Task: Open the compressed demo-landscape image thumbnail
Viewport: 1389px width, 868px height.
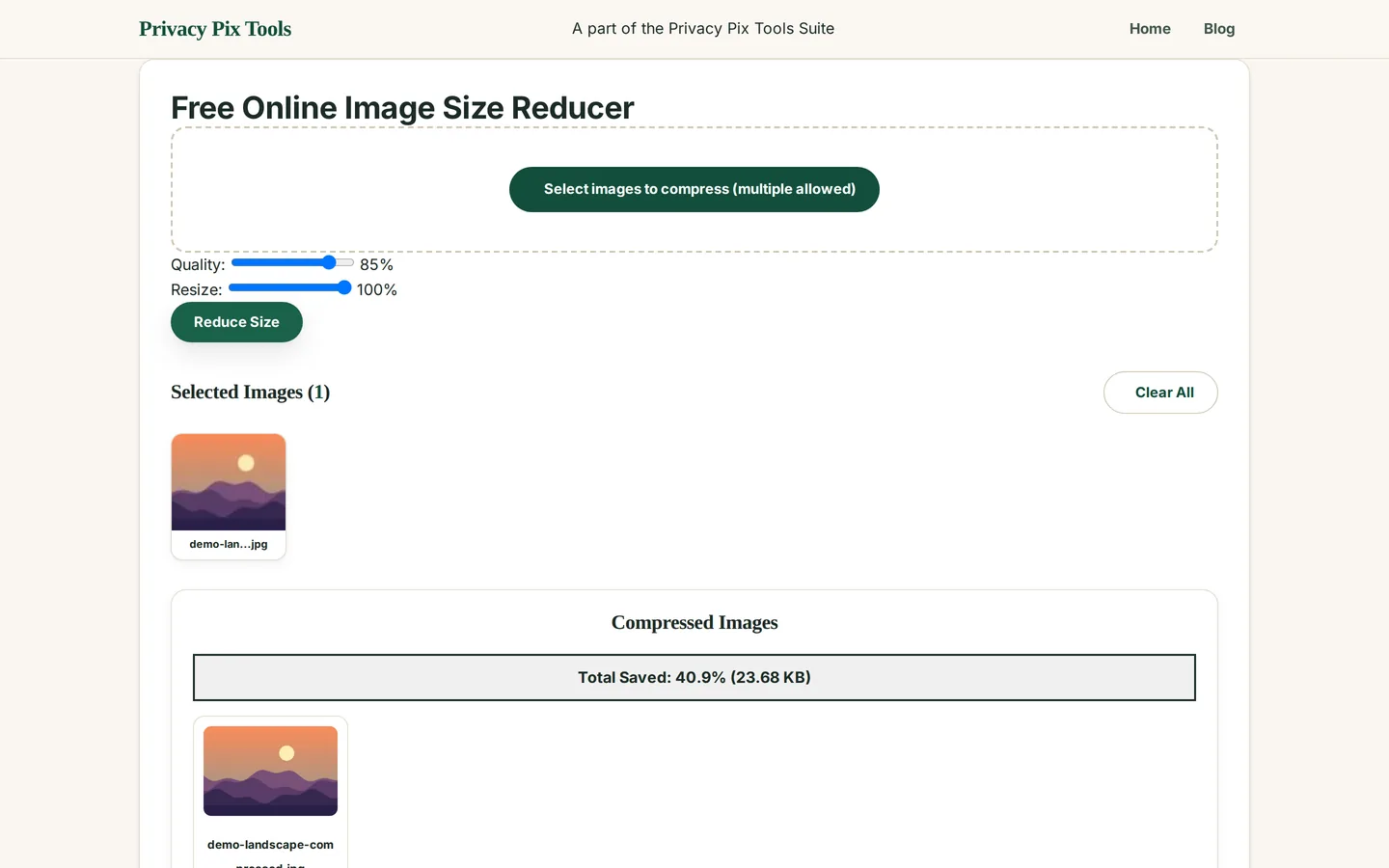Action: (x=270, y=771)
